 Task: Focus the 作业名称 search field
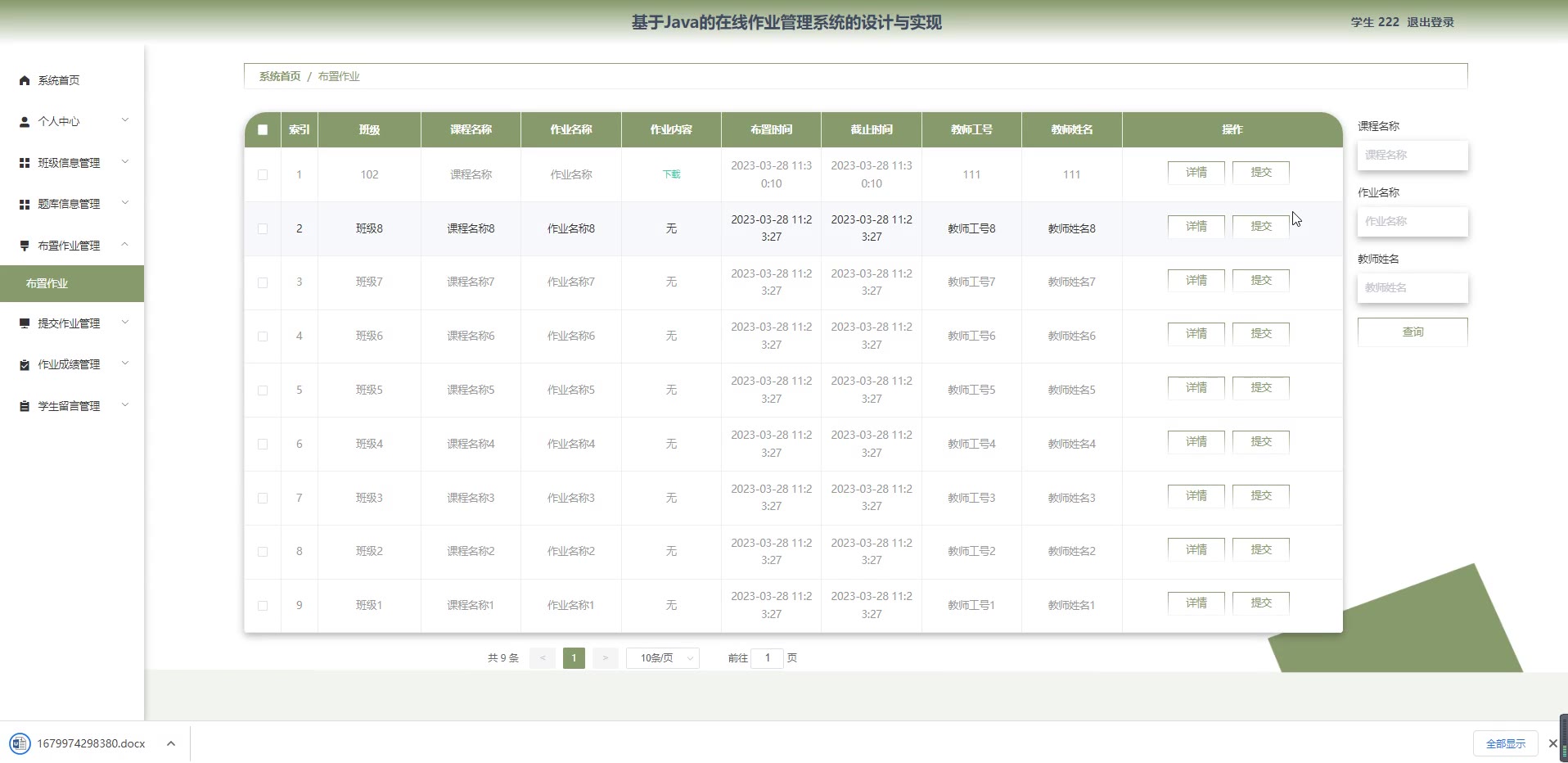[x=1413, y=221]
